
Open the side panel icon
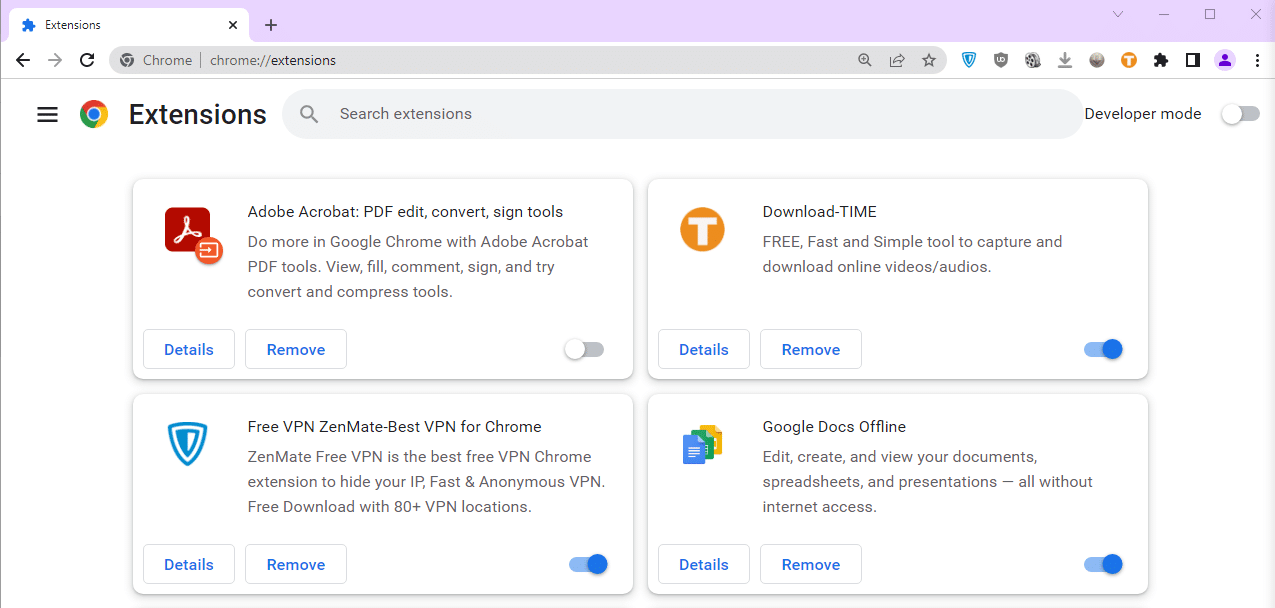(x=1193, y=60)
